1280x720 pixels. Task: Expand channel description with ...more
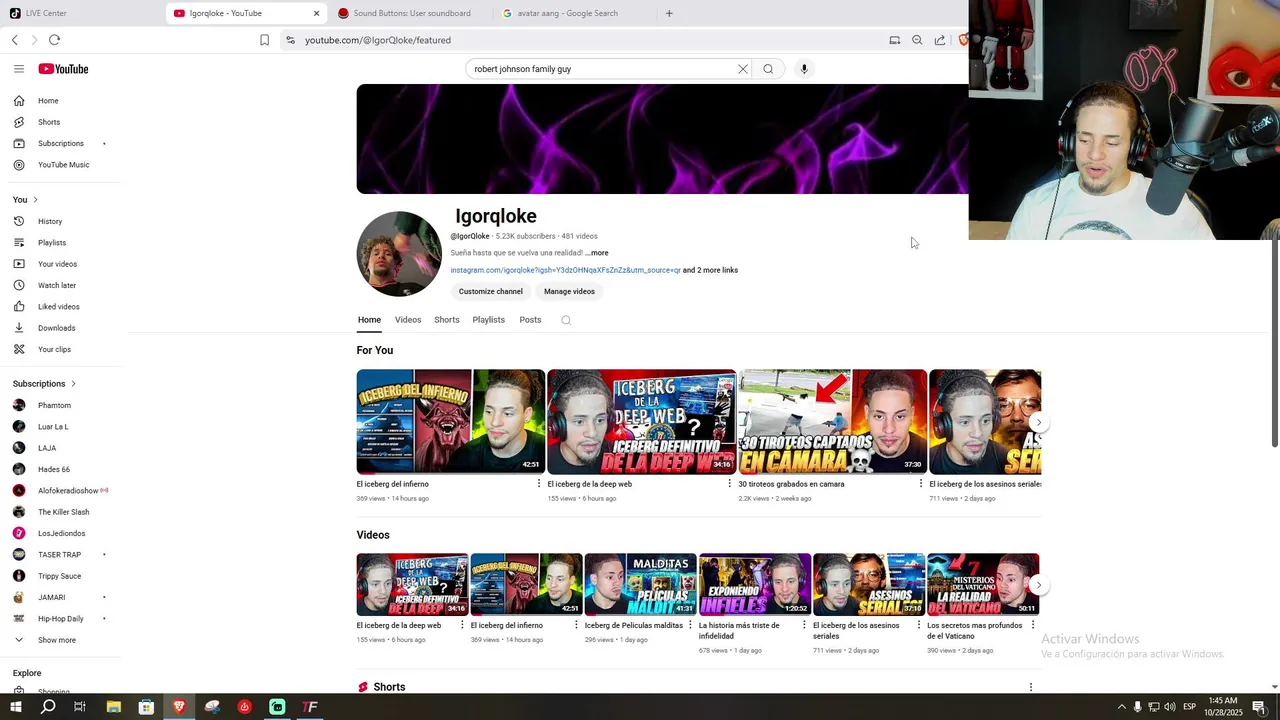point(597,253)
